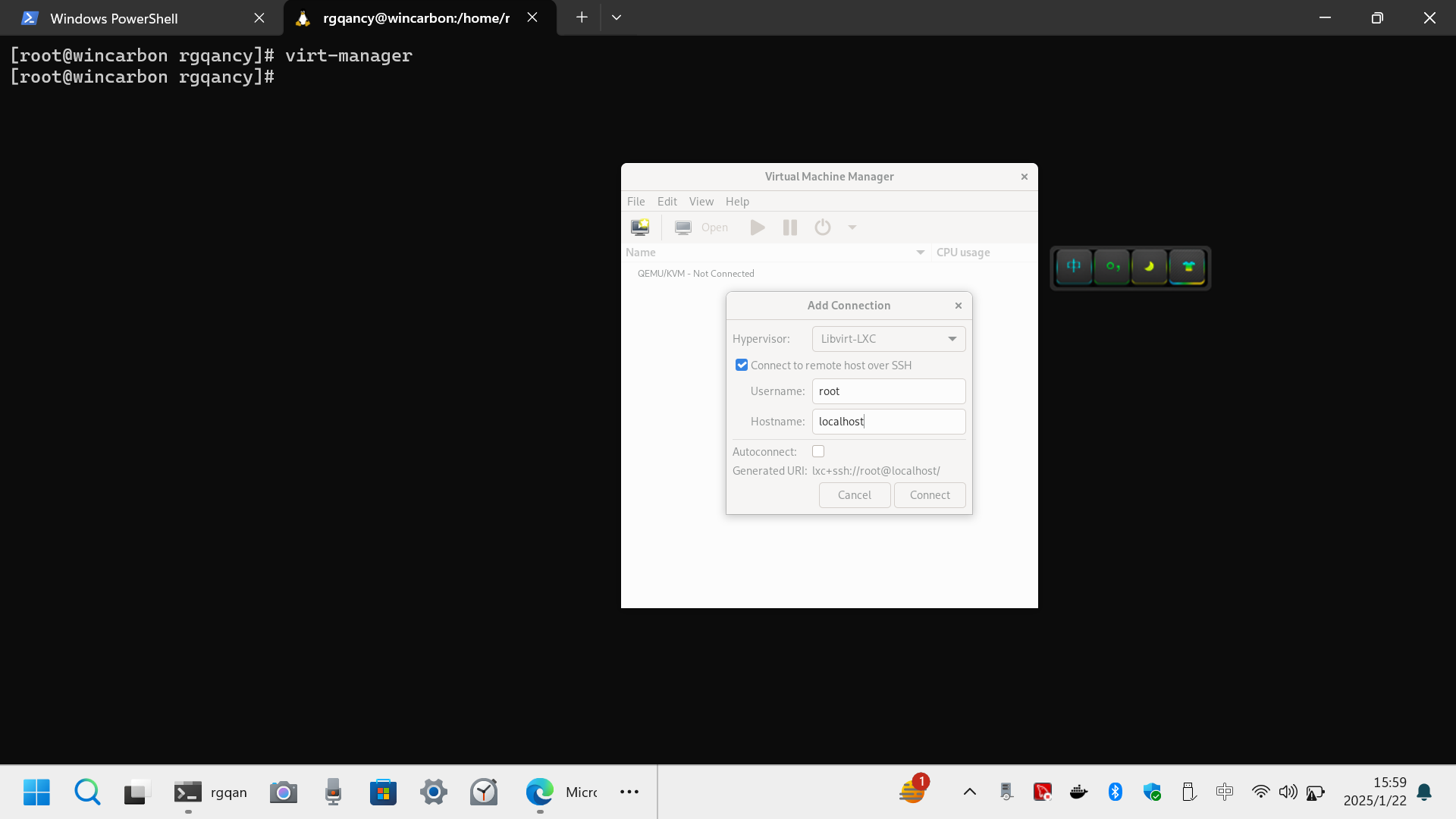Click the new virtual machine toolbar icon
Viewport: 1456px width, 819px height.
(640, 227)
